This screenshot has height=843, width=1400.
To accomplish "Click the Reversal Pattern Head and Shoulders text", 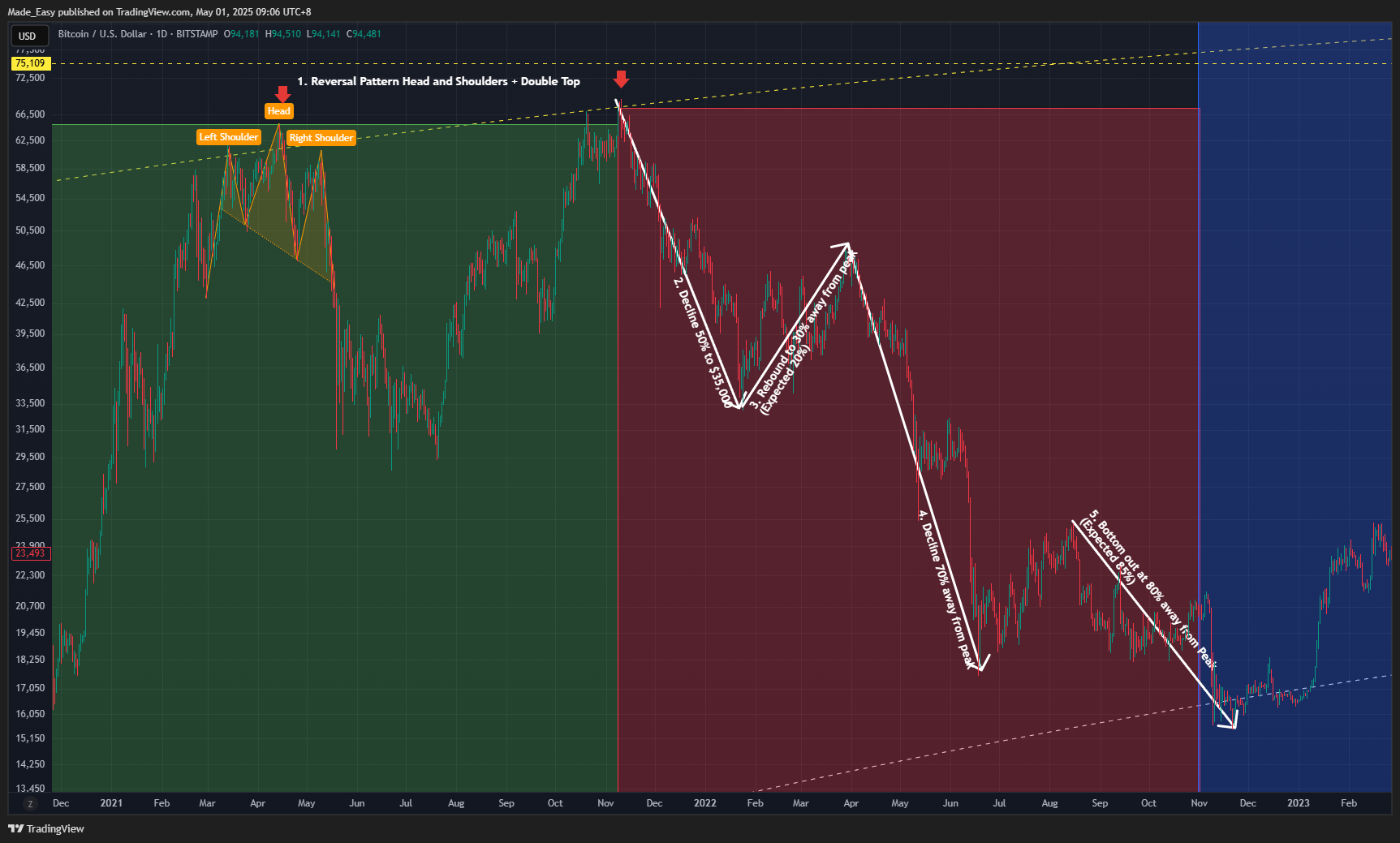I will 439,81.
